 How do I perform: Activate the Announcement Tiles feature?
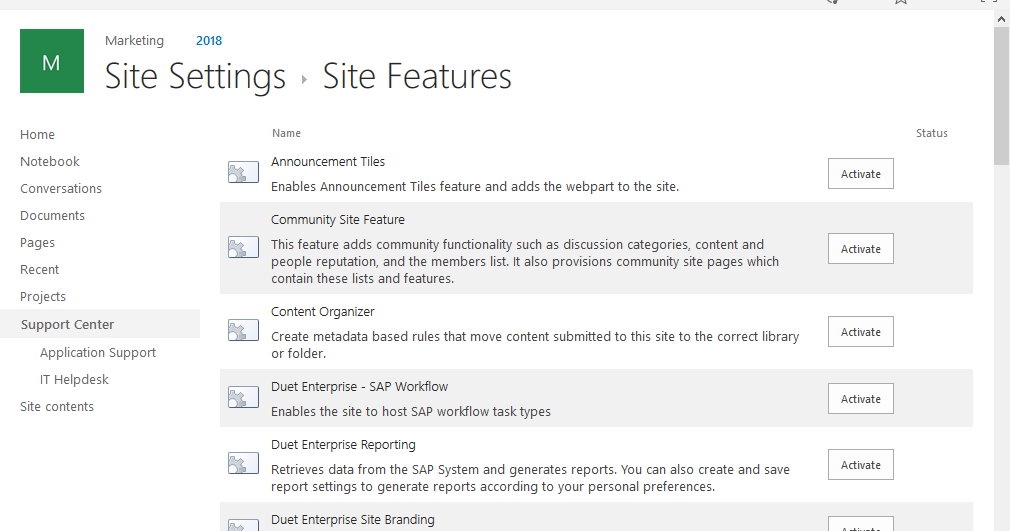[x=860, y=174]
